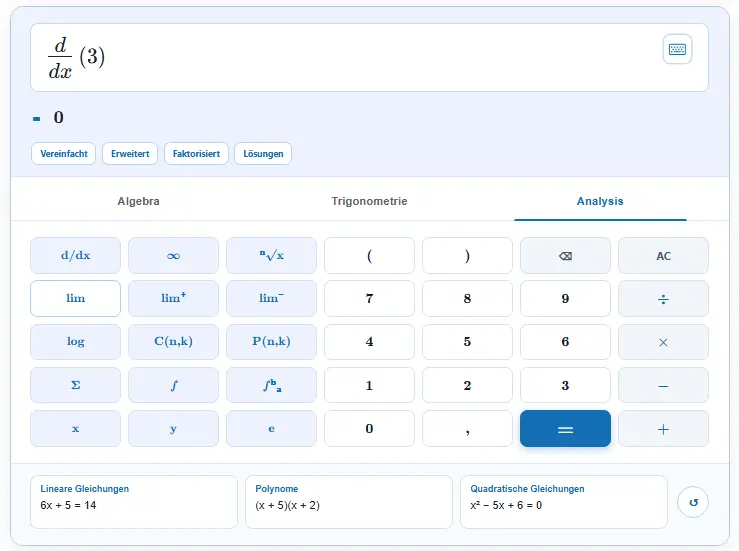The height and width of the screenshot is (551, 739).
Task: Click the division operator key
Action: [663, 298]
